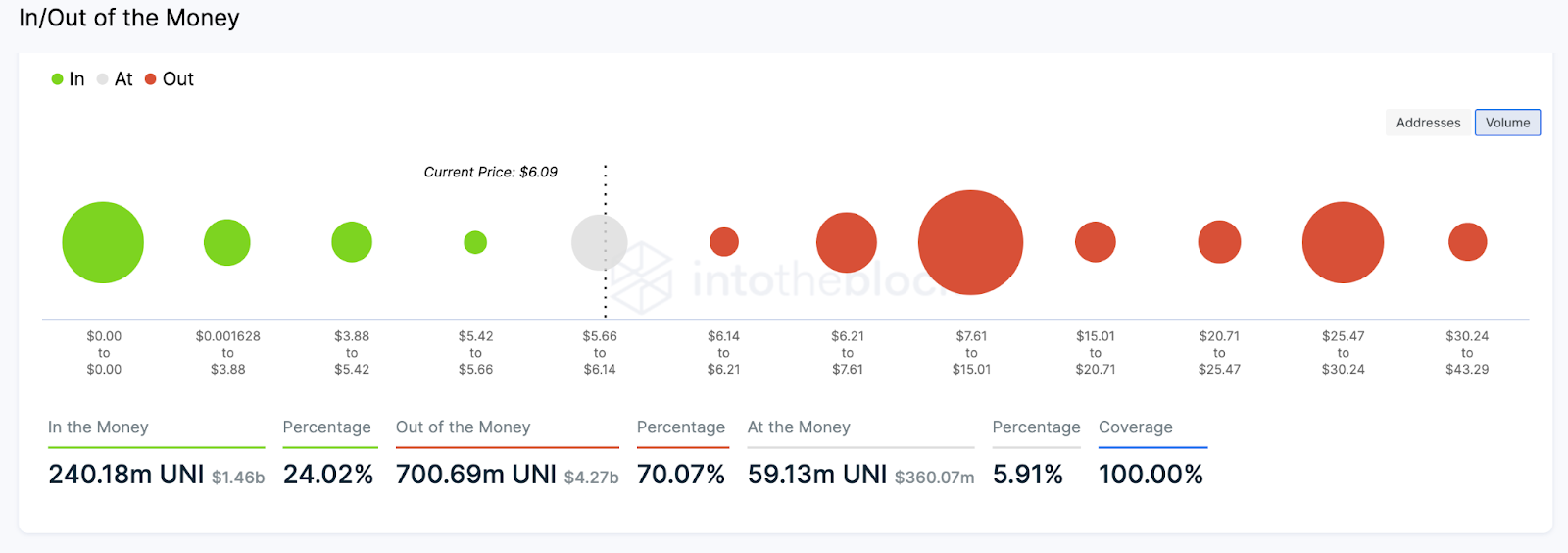Click the green bubble for $3.88 to $5.42
Screen dimensions: 1568x553
click(352, 242)
